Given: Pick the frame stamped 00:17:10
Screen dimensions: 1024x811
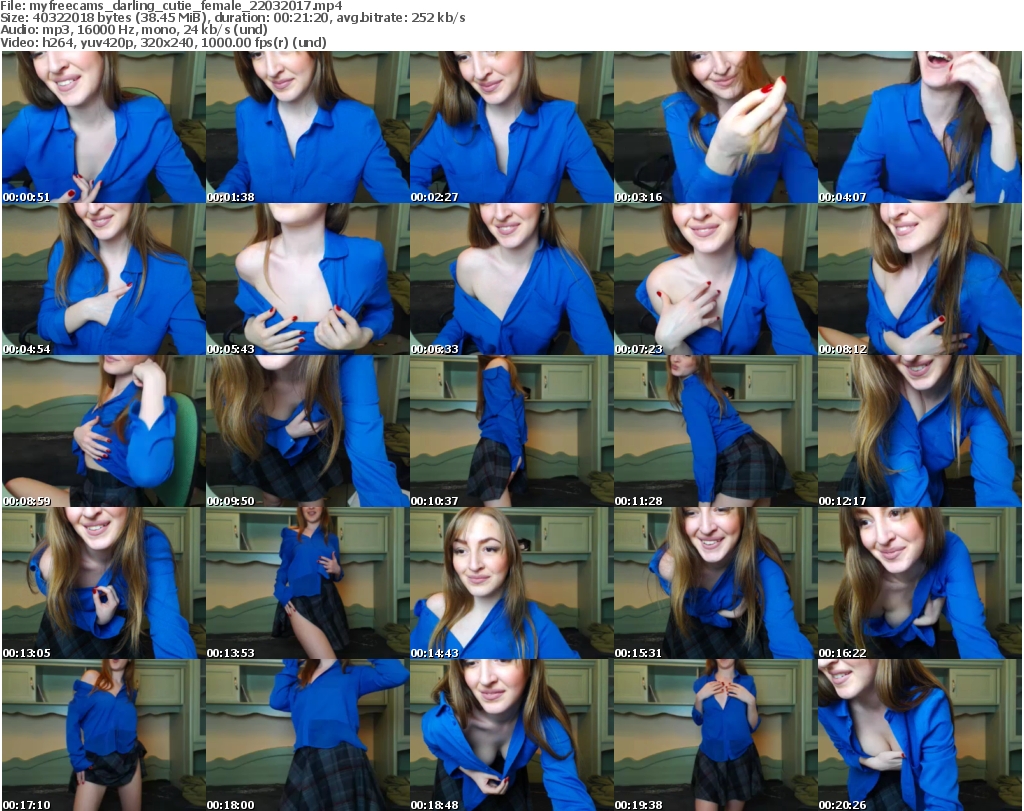Looking at the screenshot, I should (104, 735).
